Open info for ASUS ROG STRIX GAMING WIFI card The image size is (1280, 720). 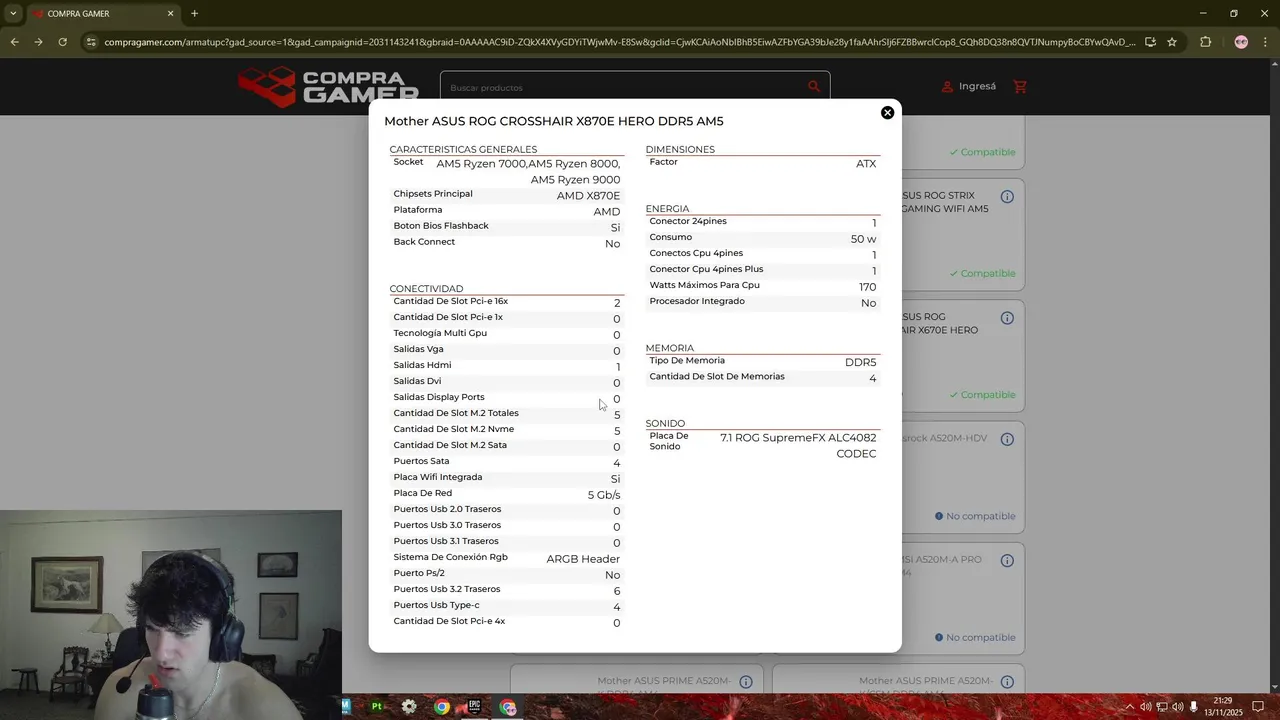point(1007,197)
